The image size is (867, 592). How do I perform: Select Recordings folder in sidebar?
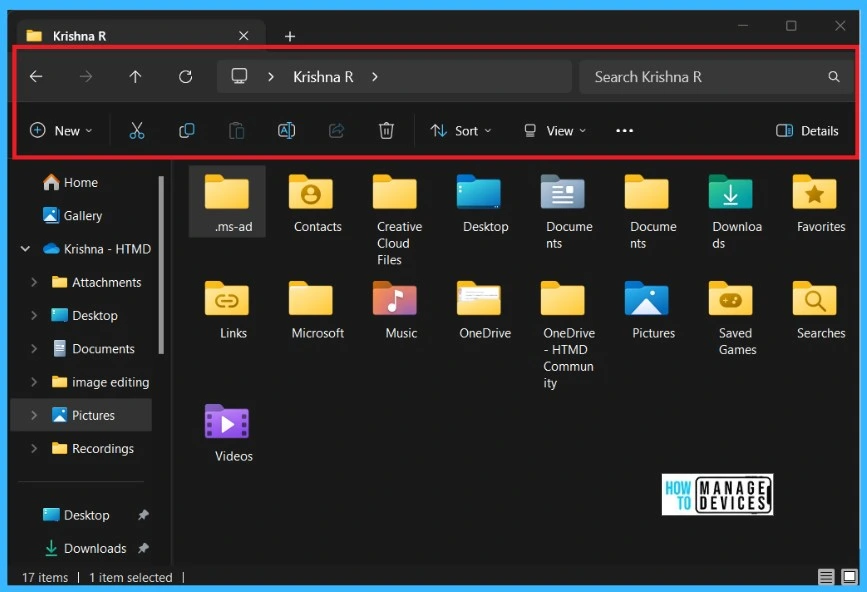(92, 448)
